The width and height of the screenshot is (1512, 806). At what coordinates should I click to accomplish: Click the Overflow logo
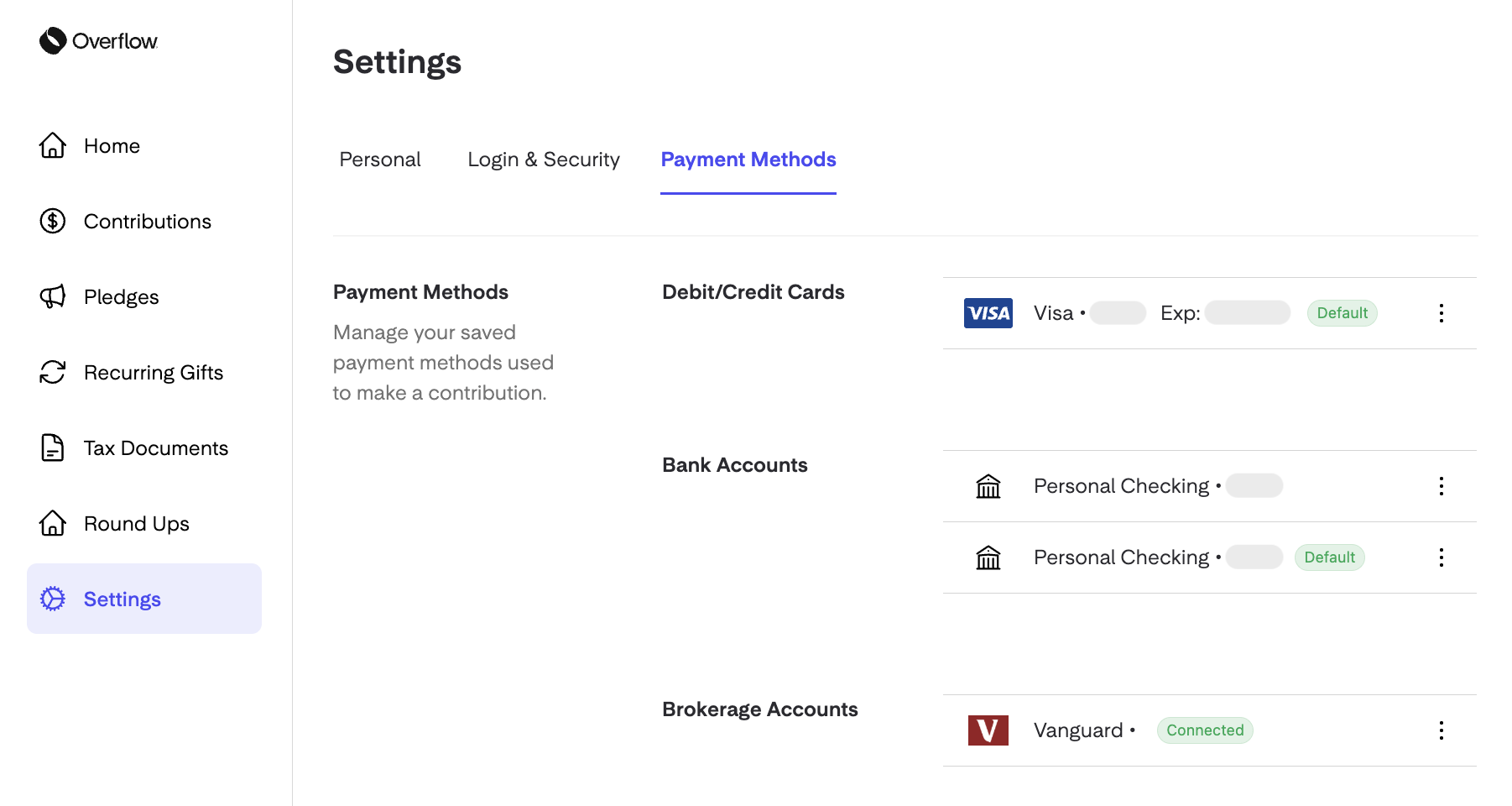(98, 41)
